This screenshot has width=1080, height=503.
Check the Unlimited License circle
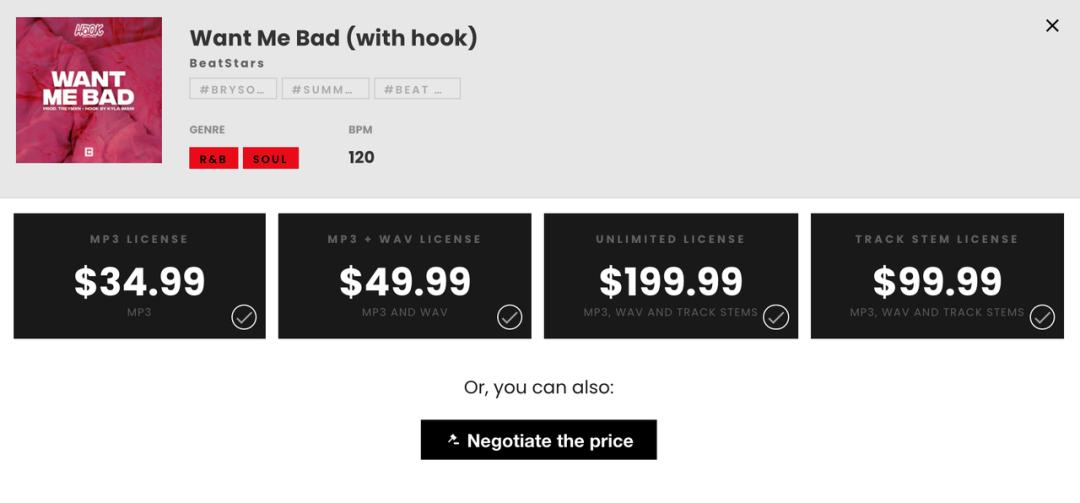pyautogui.click(x=776, y=317)
